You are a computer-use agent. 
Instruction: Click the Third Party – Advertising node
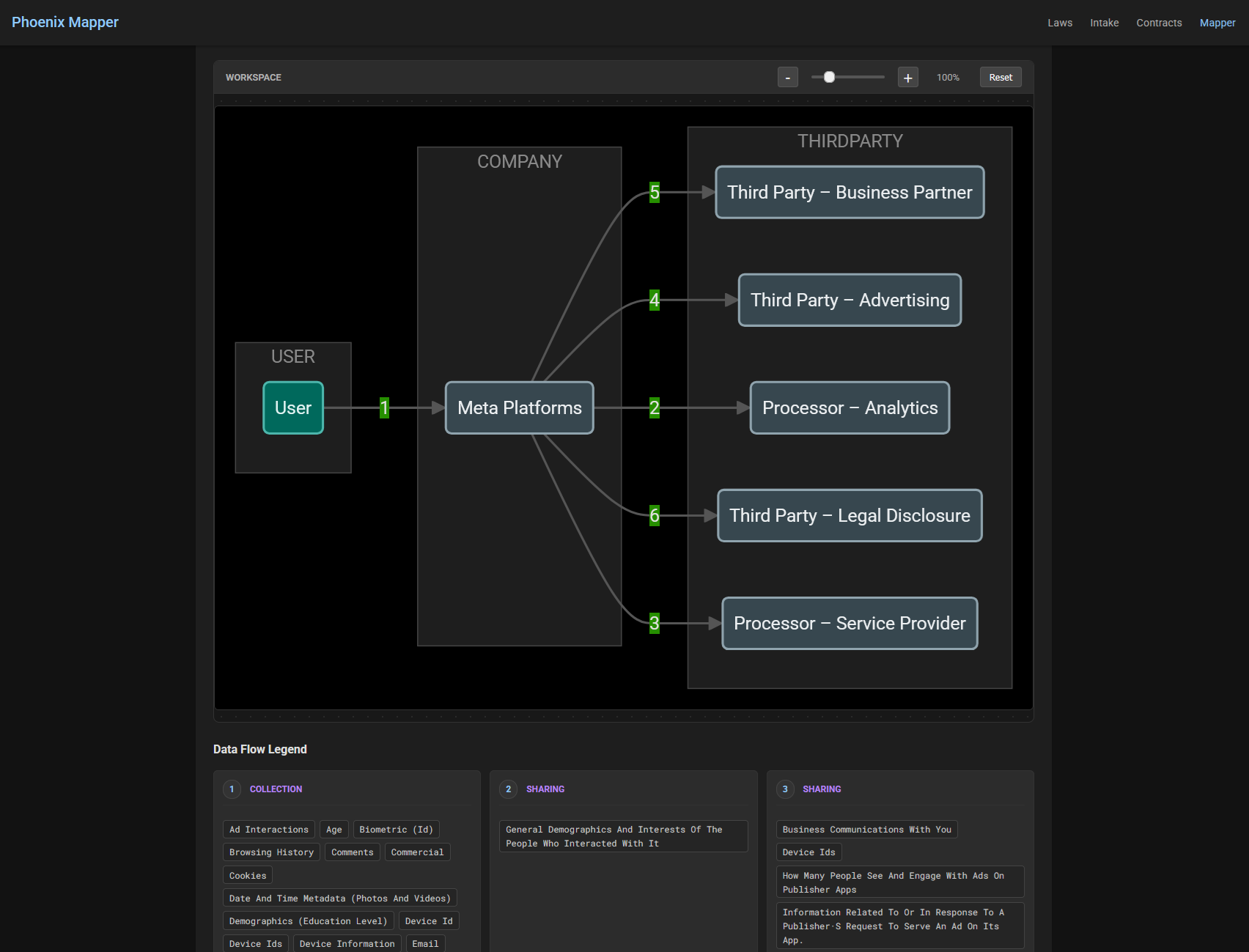(850, 300)
